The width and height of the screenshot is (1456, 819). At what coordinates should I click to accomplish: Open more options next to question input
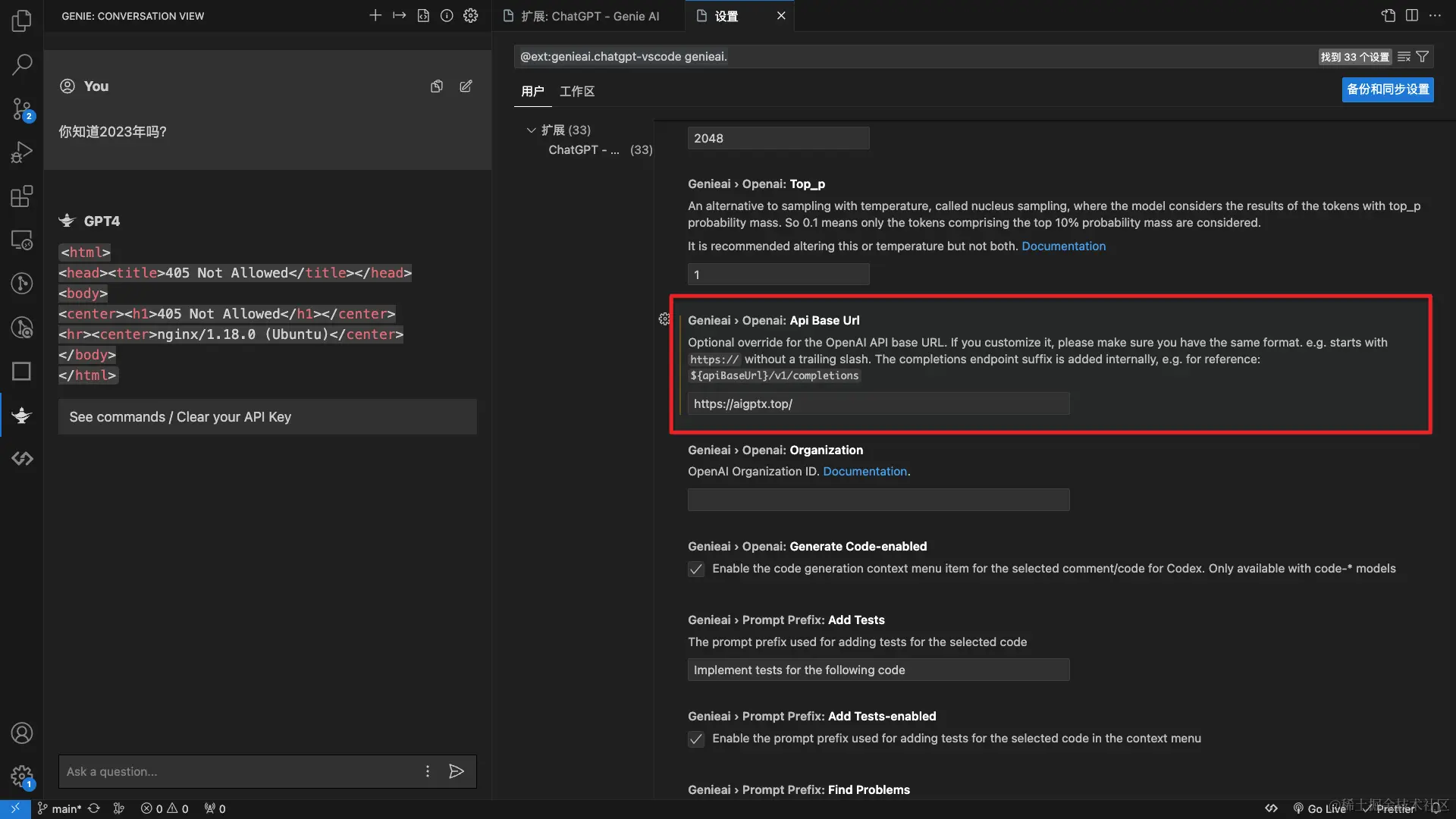click(428, 771)
